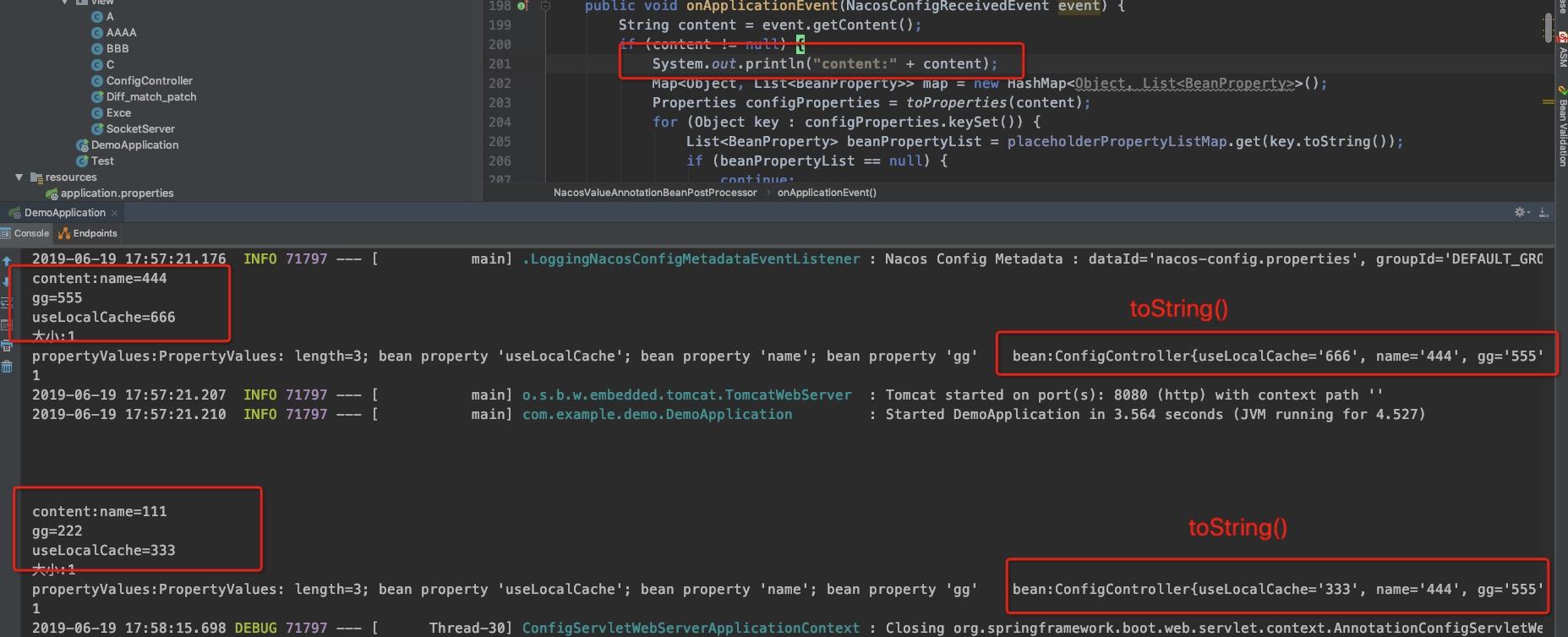
Task: Click the yellow warning stripe mark in editor
Action: point(1548,102)
